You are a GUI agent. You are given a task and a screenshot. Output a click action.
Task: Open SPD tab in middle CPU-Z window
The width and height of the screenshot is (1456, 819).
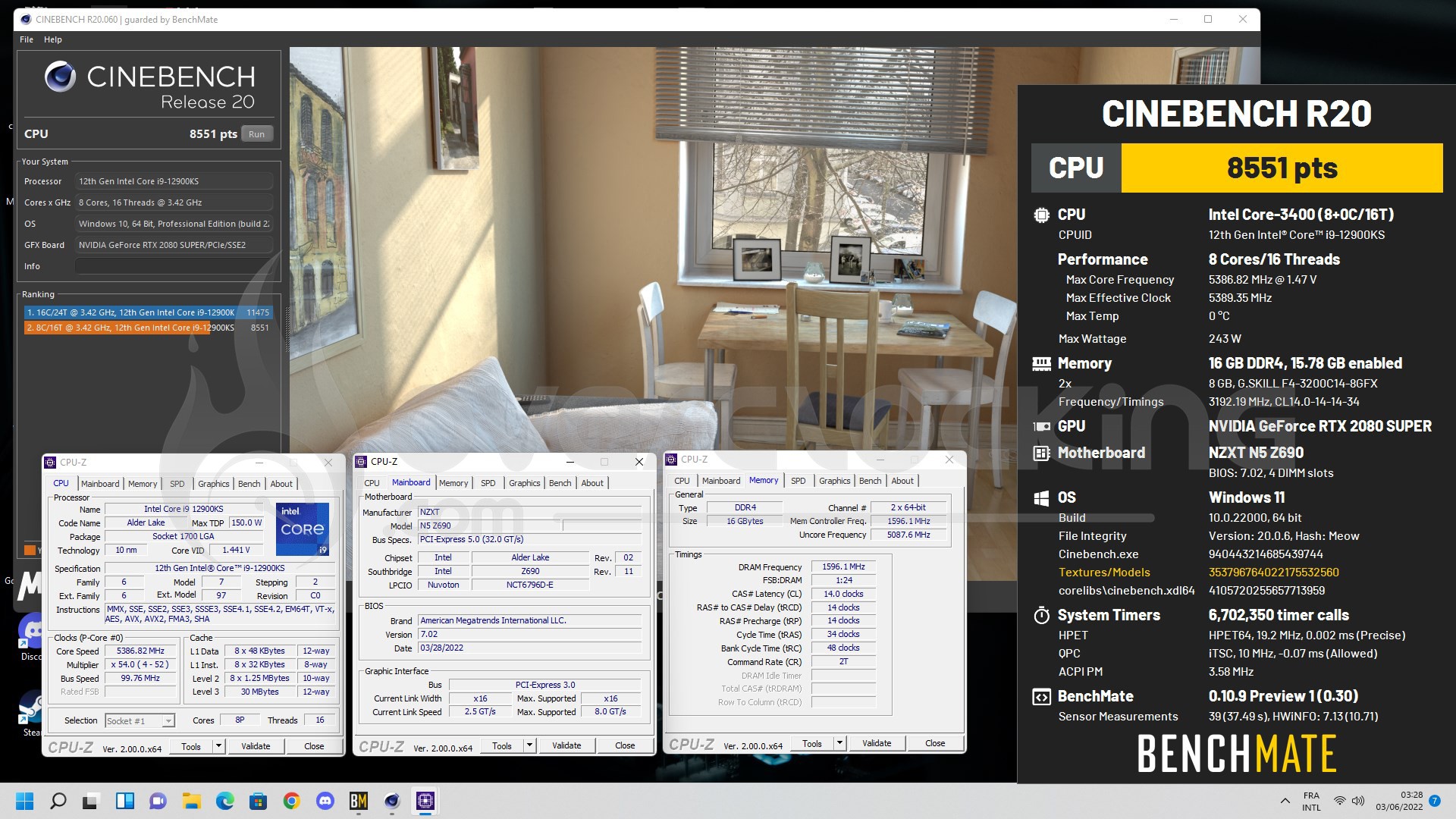click(x=488, y=483)
